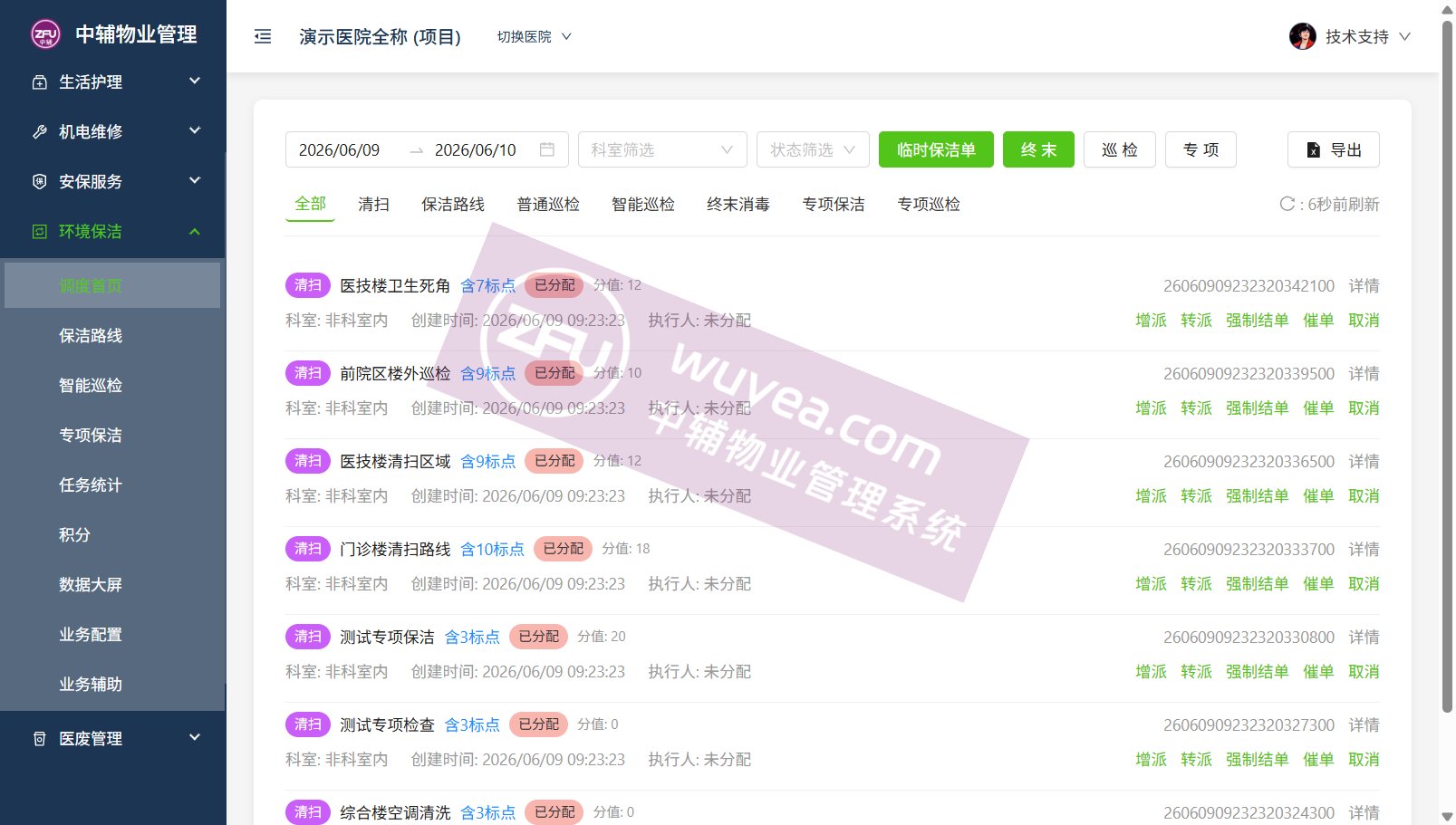
Task: Click the 机电维修 wrench icon
Action: (39, 132)
